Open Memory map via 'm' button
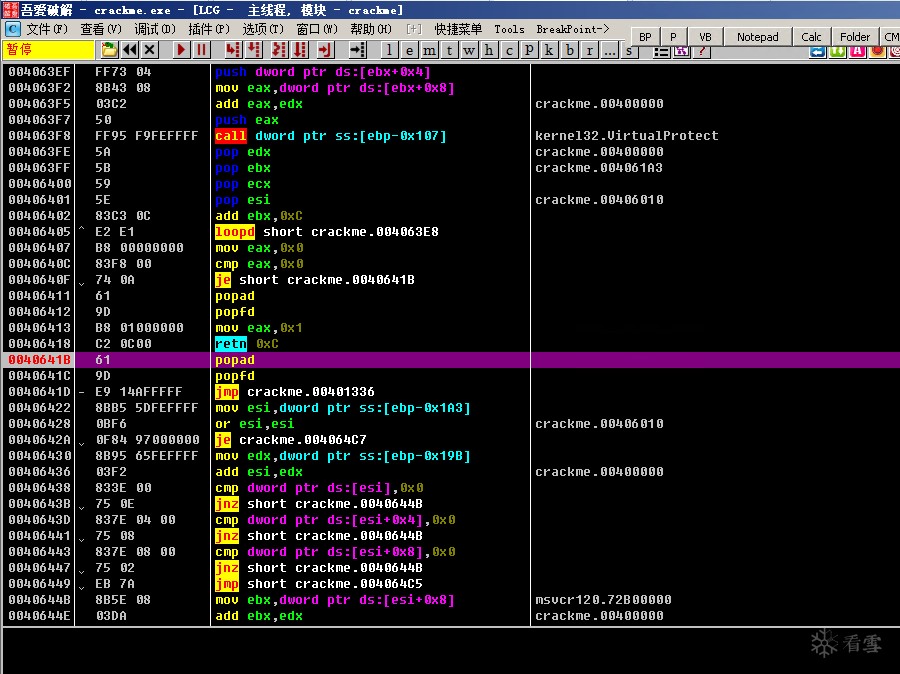This screenshot has width=900, height=674. click(429, 50)
